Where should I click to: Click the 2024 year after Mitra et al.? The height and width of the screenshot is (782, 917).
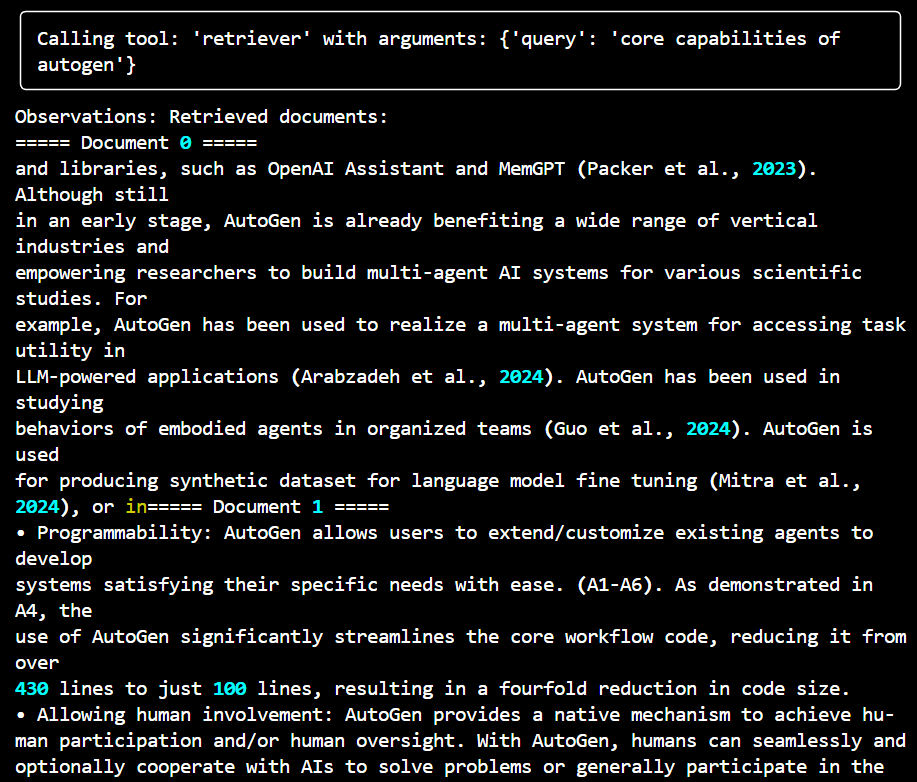(x=37, y=506)
